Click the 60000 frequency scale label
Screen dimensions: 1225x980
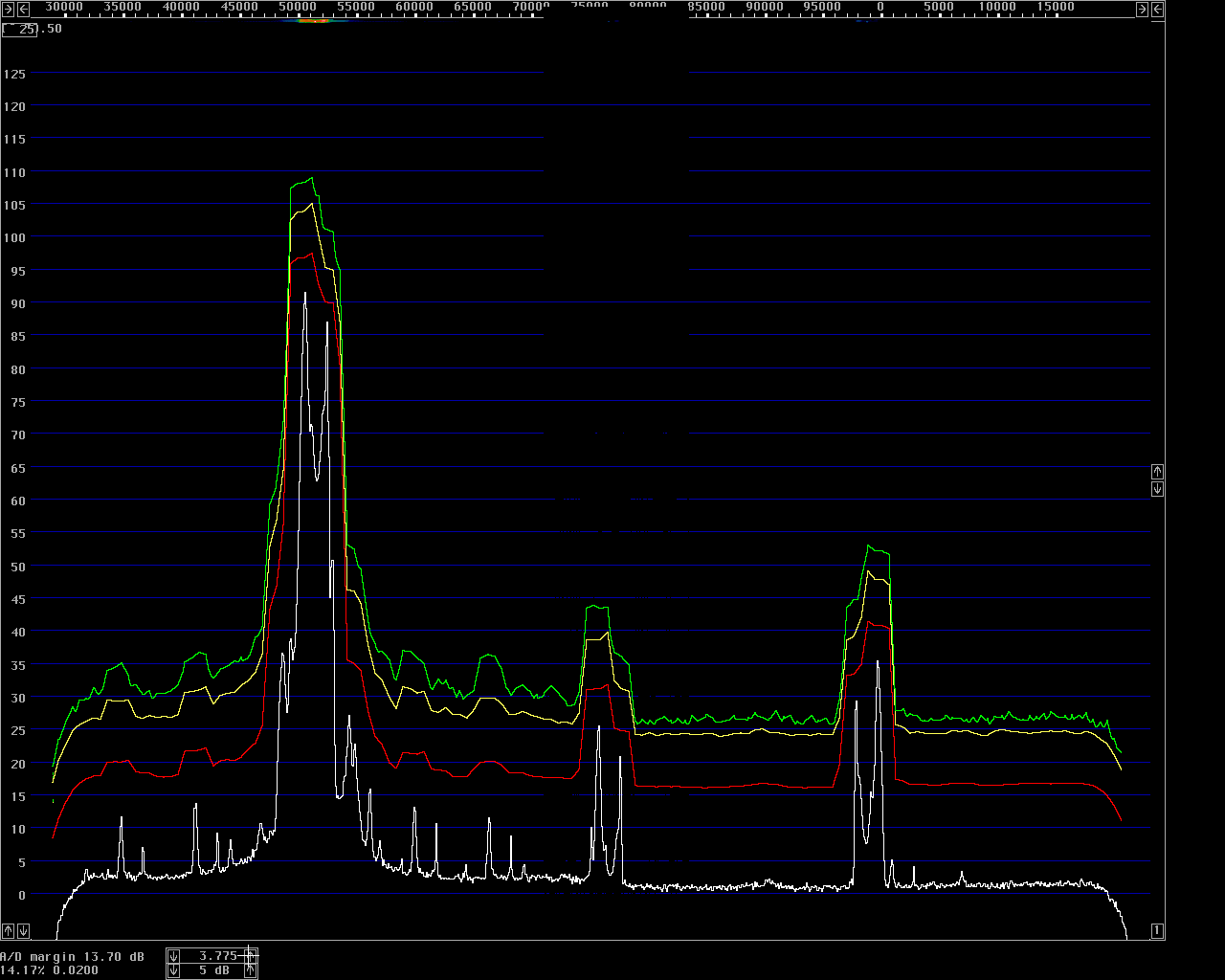(414, 7)
